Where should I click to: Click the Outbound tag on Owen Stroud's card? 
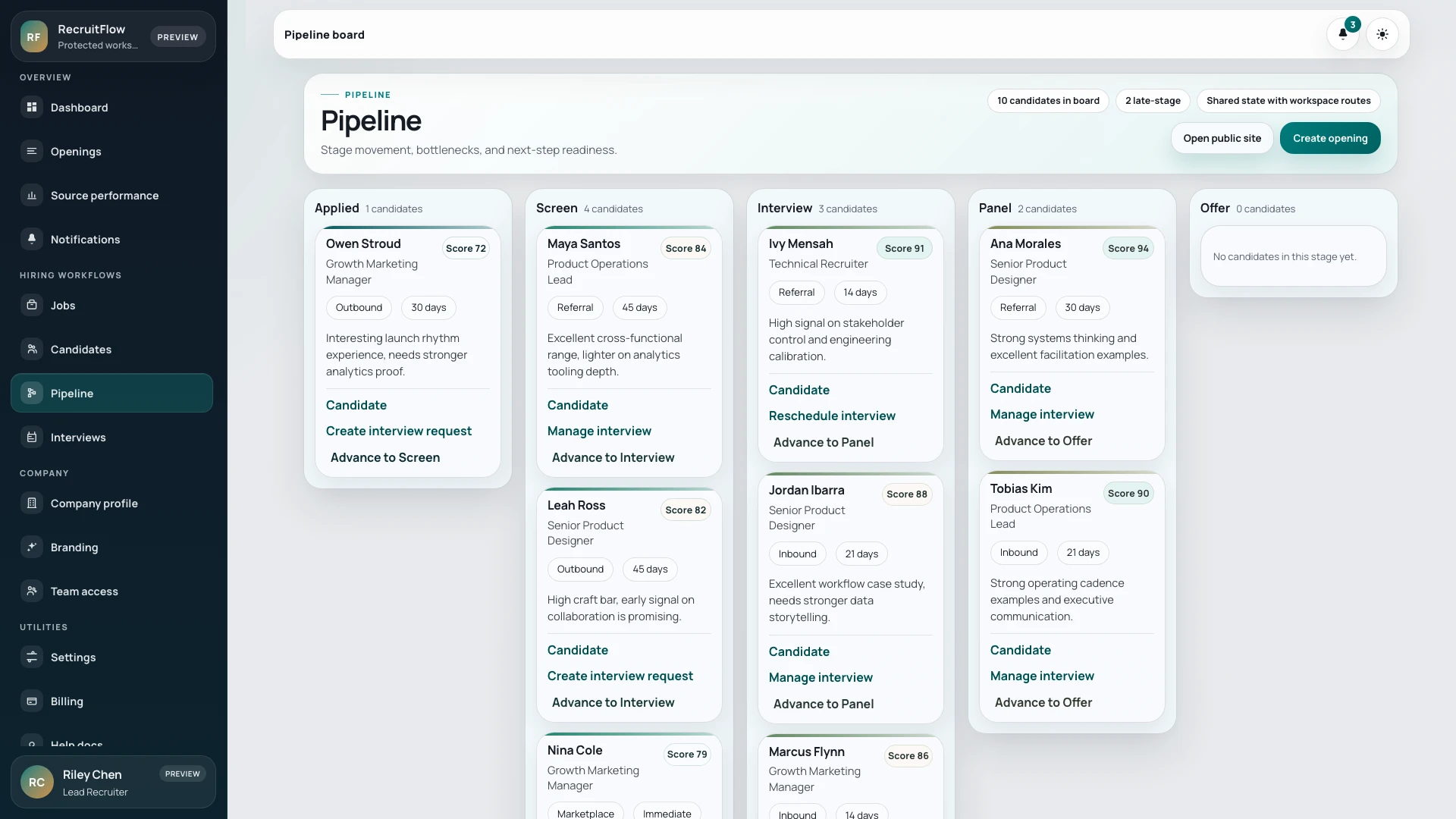click(x=359, y=307)
